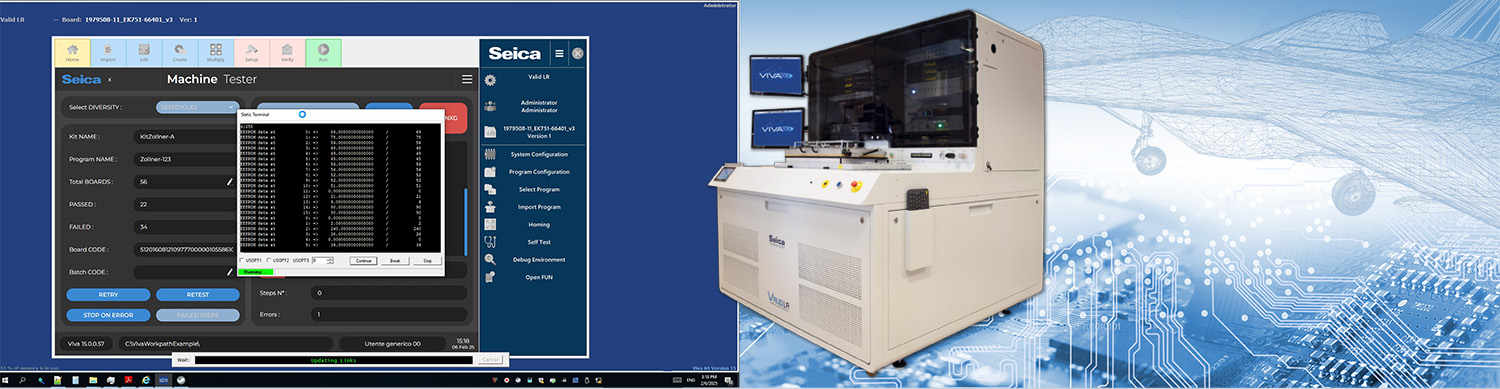Image resolution: width=1500 pixels, height=389 pixels.
Task: Open the Home tab icon
Action: [x=72, y=48]
